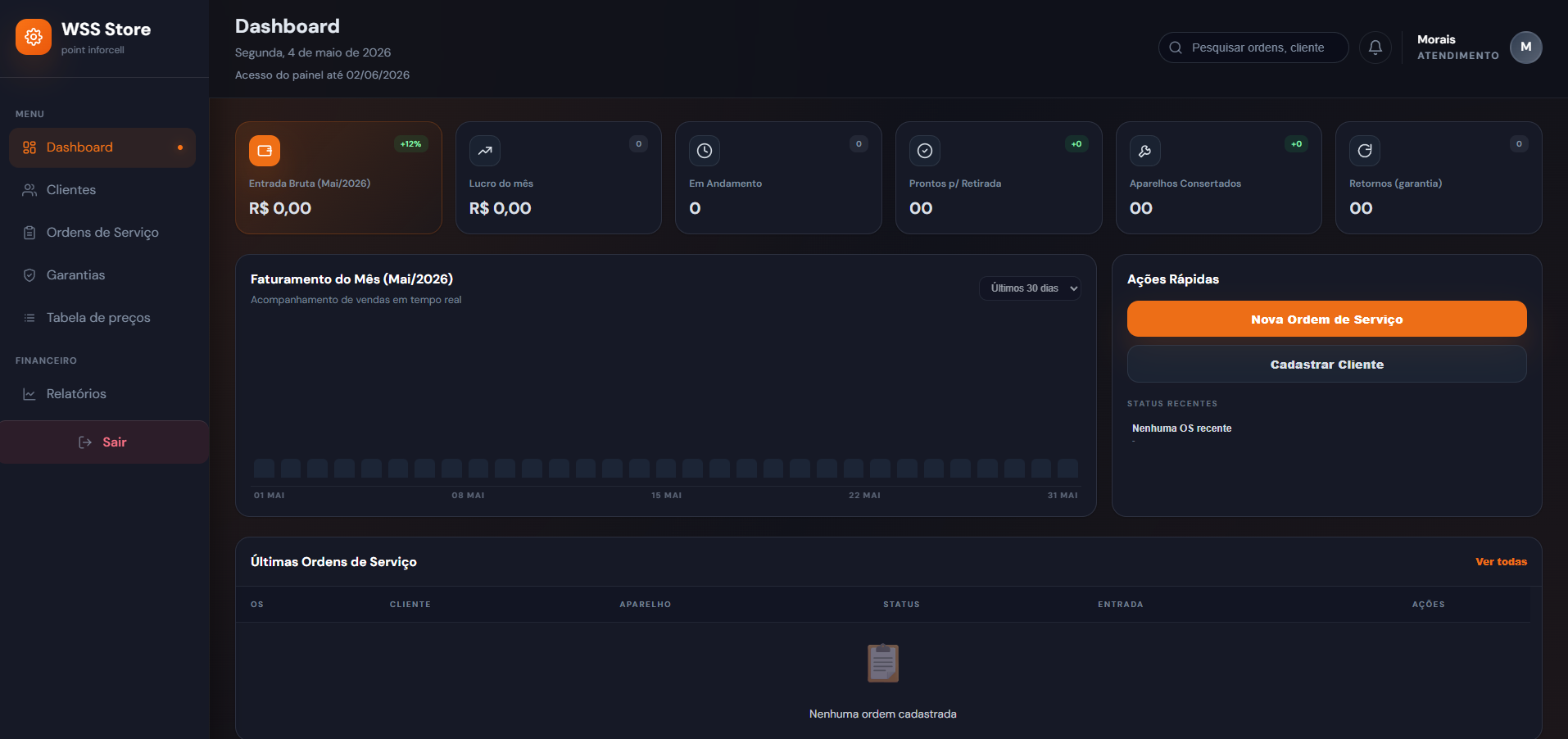Click the +12% badge on Entrada Bruta

pyautogui.click(x=410, y=144)
